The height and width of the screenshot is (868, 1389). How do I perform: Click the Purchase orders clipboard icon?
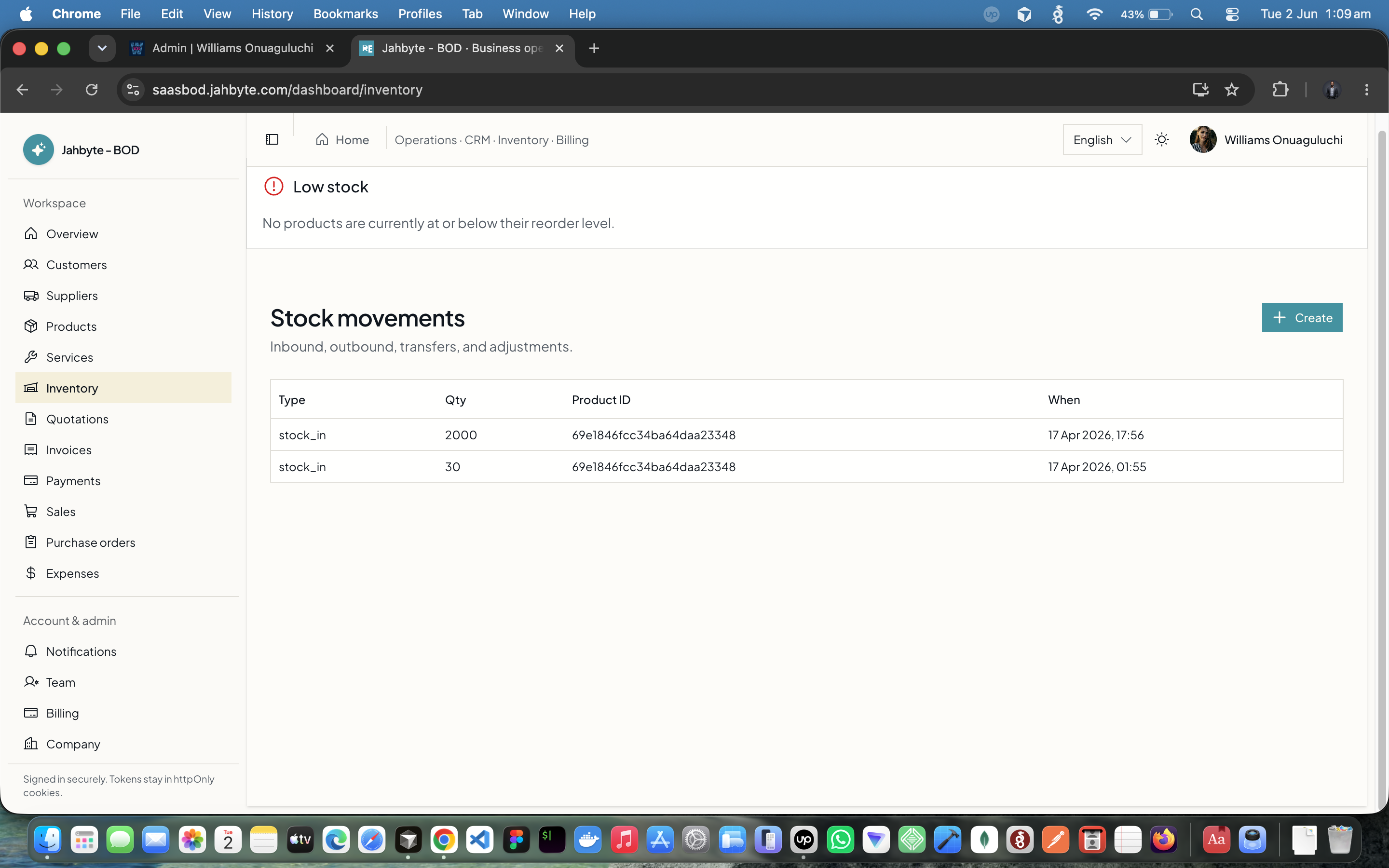[x=31, y=542]
